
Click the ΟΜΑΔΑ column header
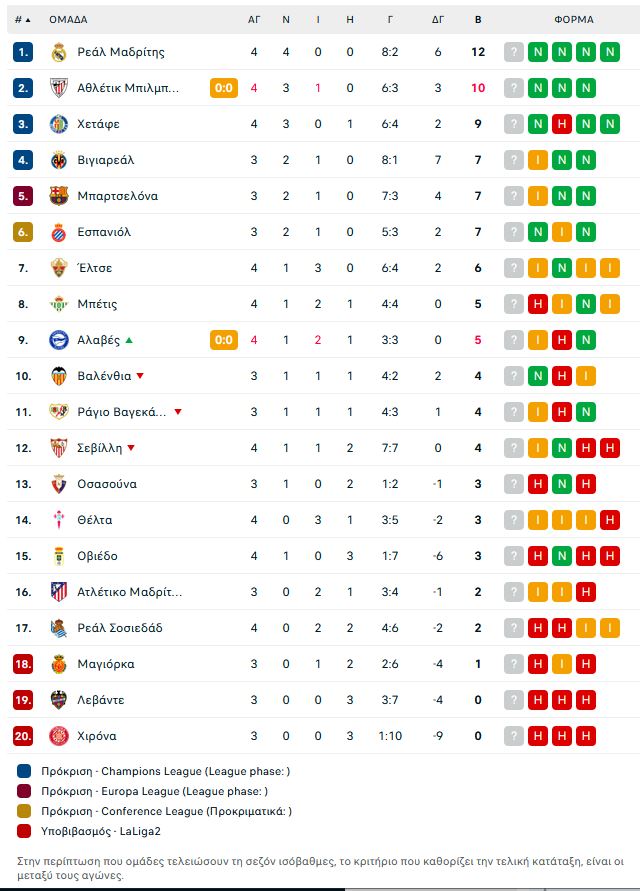coord(68,19)
